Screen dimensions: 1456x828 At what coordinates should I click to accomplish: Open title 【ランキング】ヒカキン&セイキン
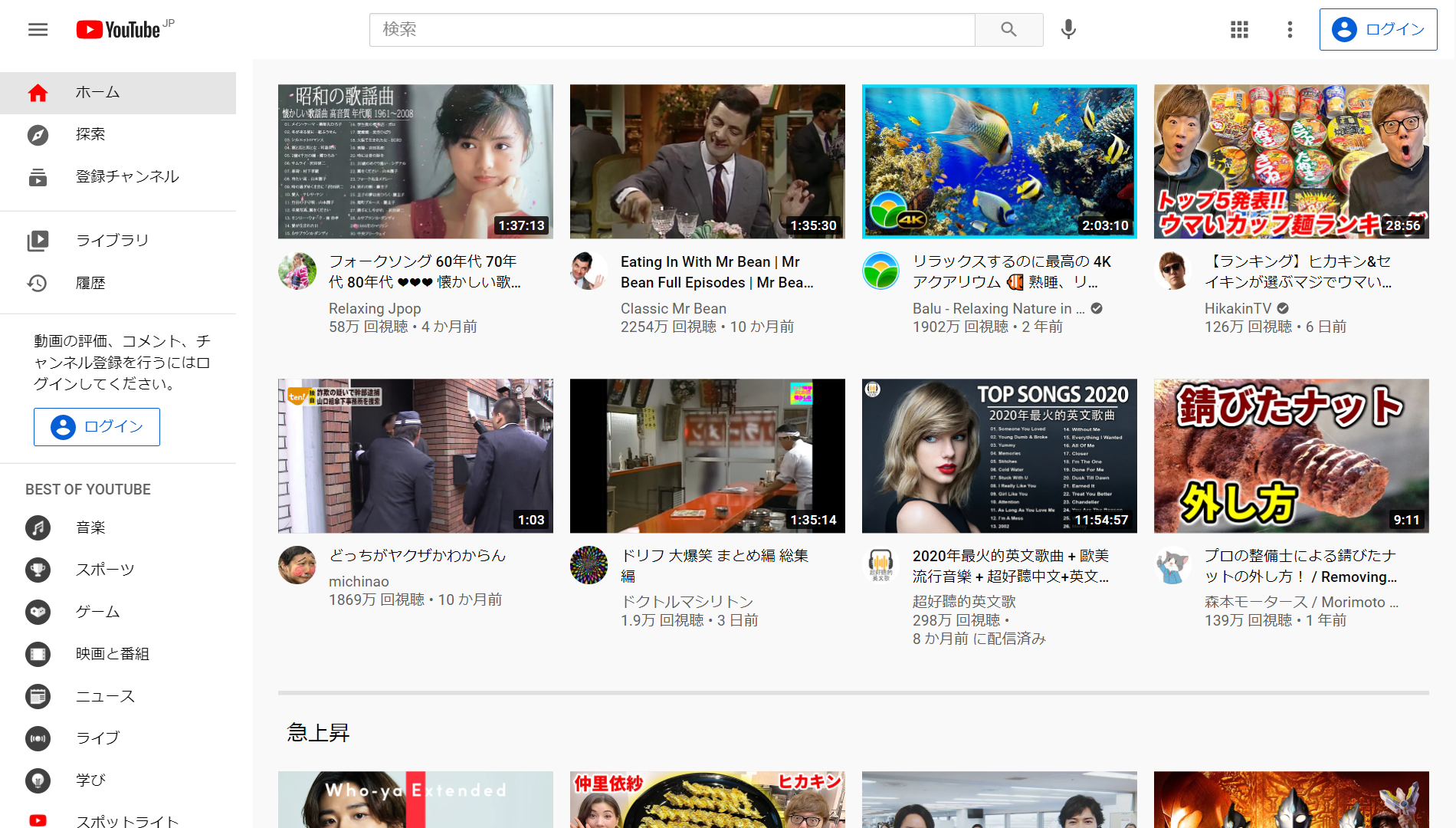1298,271
